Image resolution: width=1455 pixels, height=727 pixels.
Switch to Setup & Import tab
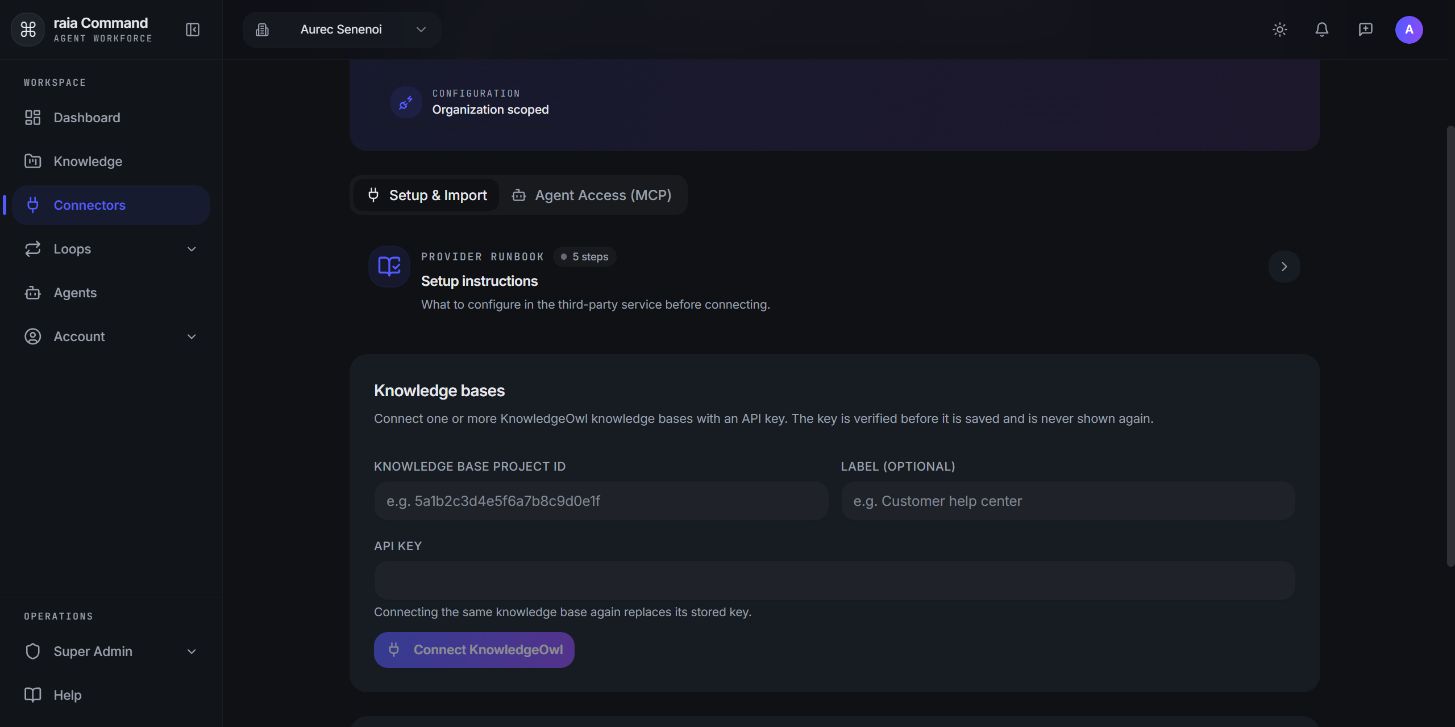[x=427, y=195]
